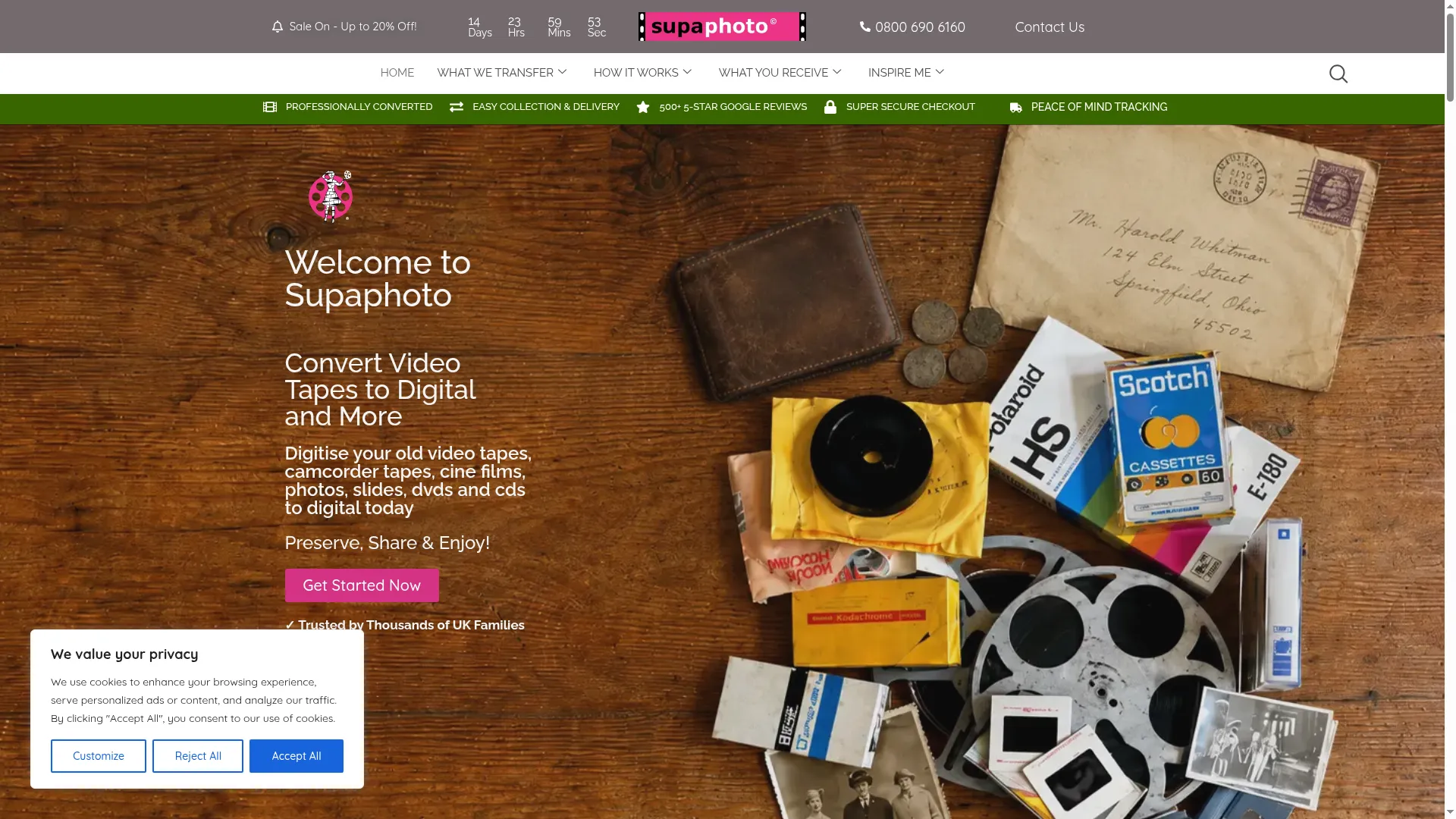Click the Get Started Now button
The image size is (1456, 819).
coord(362,585)
